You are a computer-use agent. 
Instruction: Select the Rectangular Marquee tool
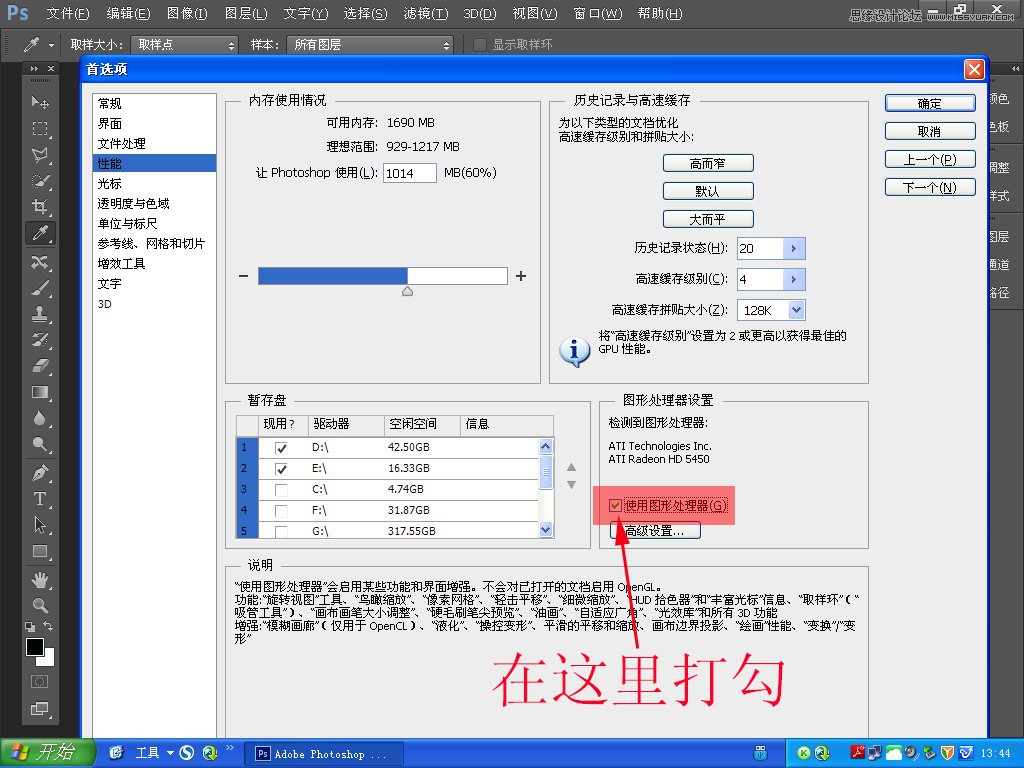click(x=40, y=128)
